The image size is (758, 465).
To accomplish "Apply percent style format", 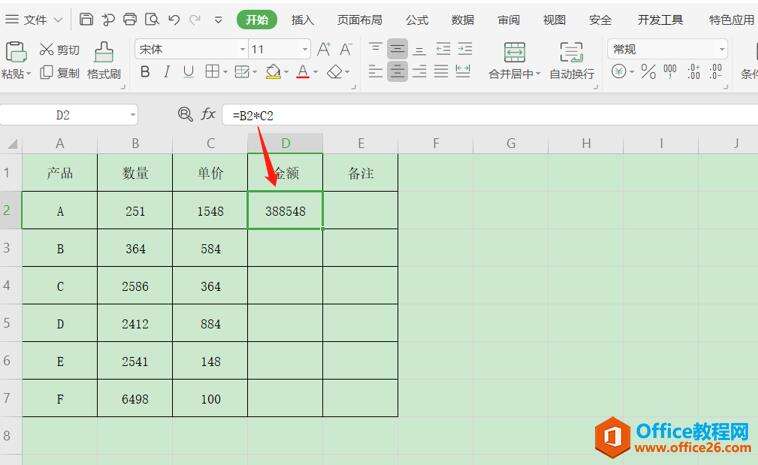I will point(648,72).
